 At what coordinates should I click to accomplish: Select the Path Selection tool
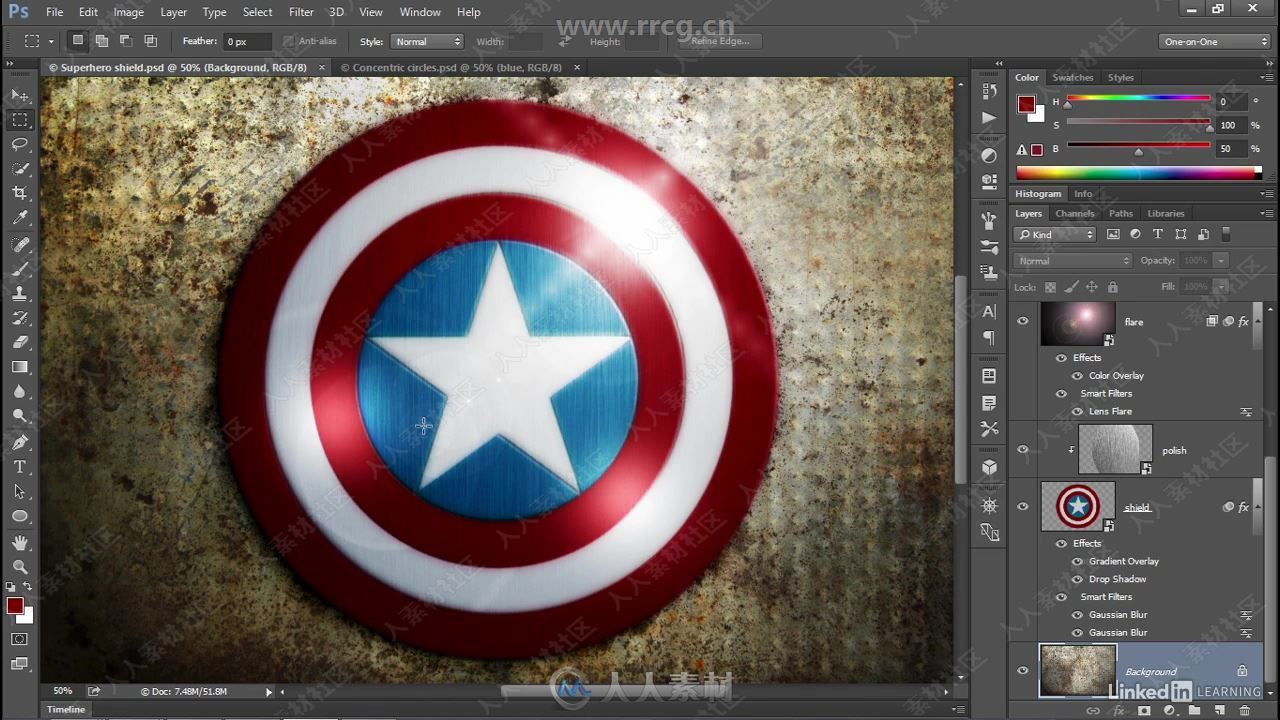20,492
